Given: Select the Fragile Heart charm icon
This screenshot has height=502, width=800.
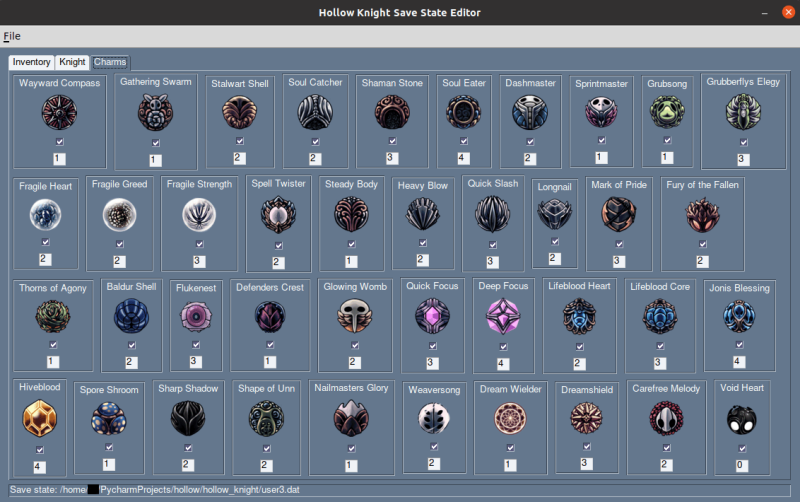Looking at the screenshot, I should (x=45, y=215).
